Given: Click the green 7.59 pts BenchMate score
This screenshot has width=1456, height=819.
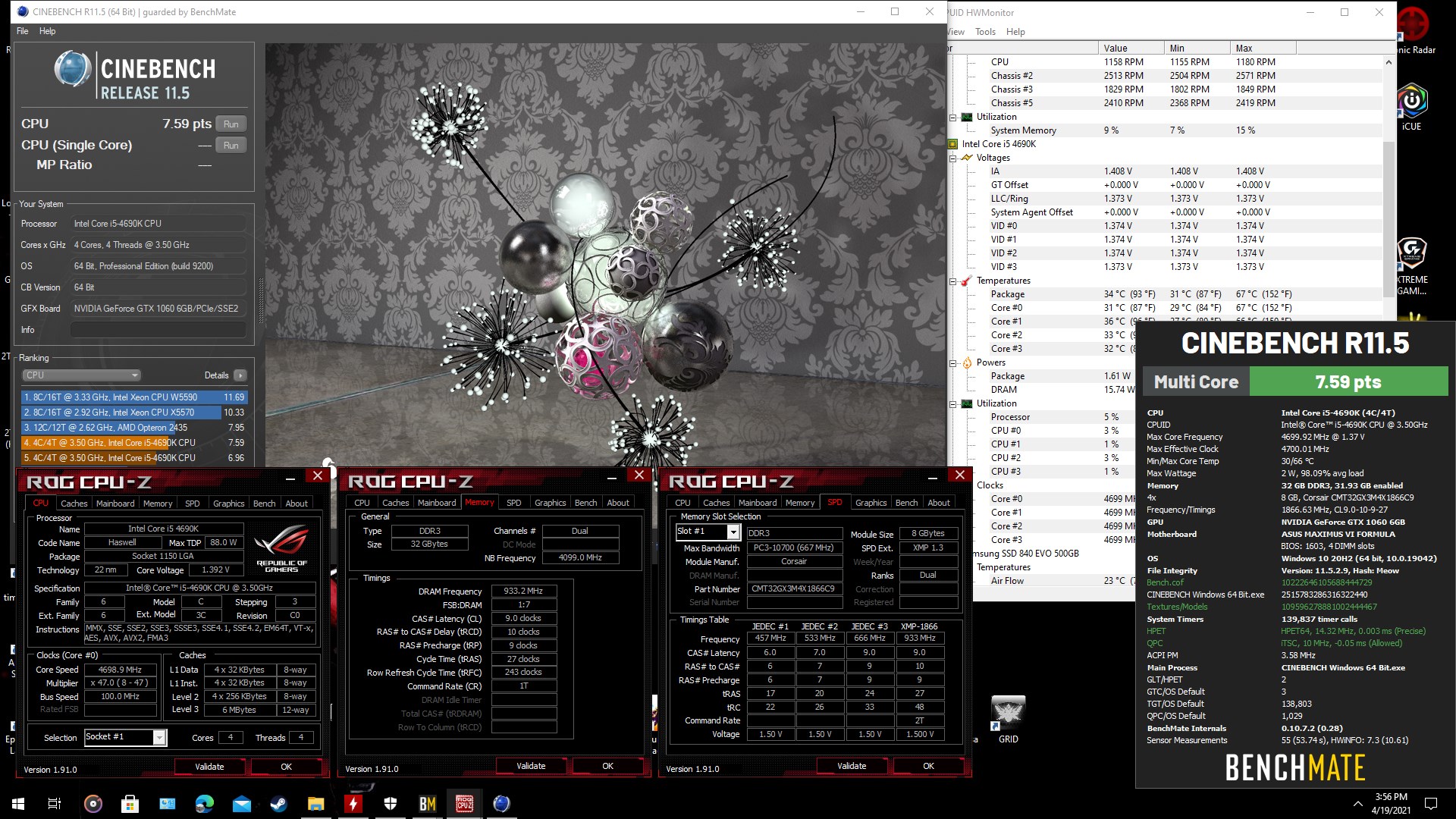Looking at the screenshot, I should point(1348,382).
